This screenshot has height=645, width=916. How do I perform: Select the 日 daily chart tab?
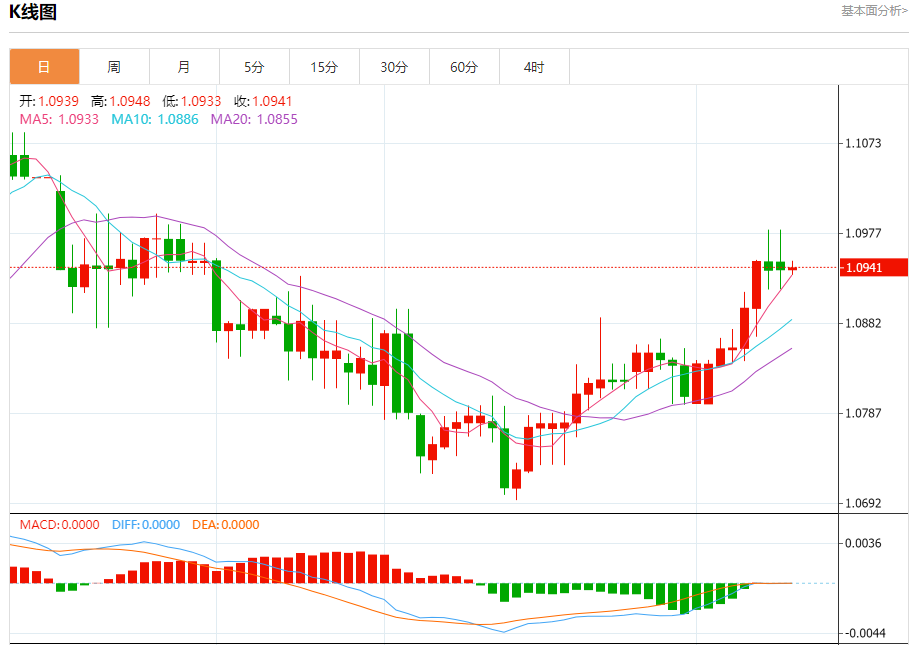[x=44, y=67]
